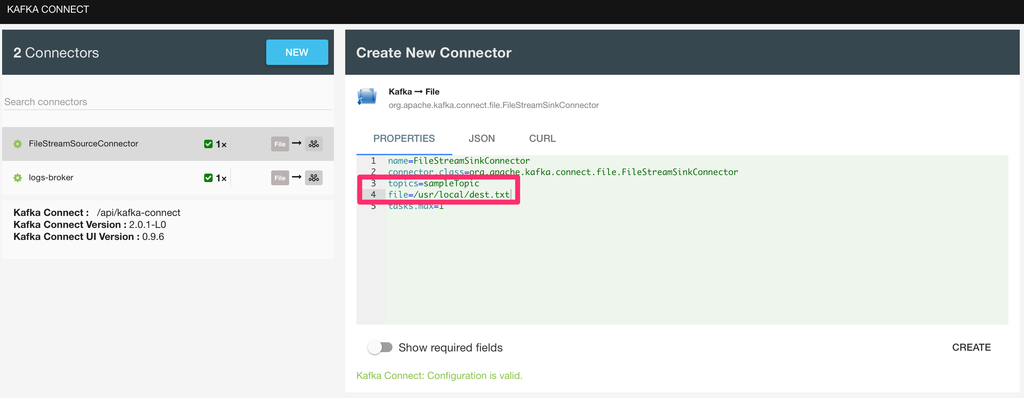Screen dimensions: 1024x398
Task: Click the 1× task count for FileStreamSourceConnector
Action: [221, 144]
